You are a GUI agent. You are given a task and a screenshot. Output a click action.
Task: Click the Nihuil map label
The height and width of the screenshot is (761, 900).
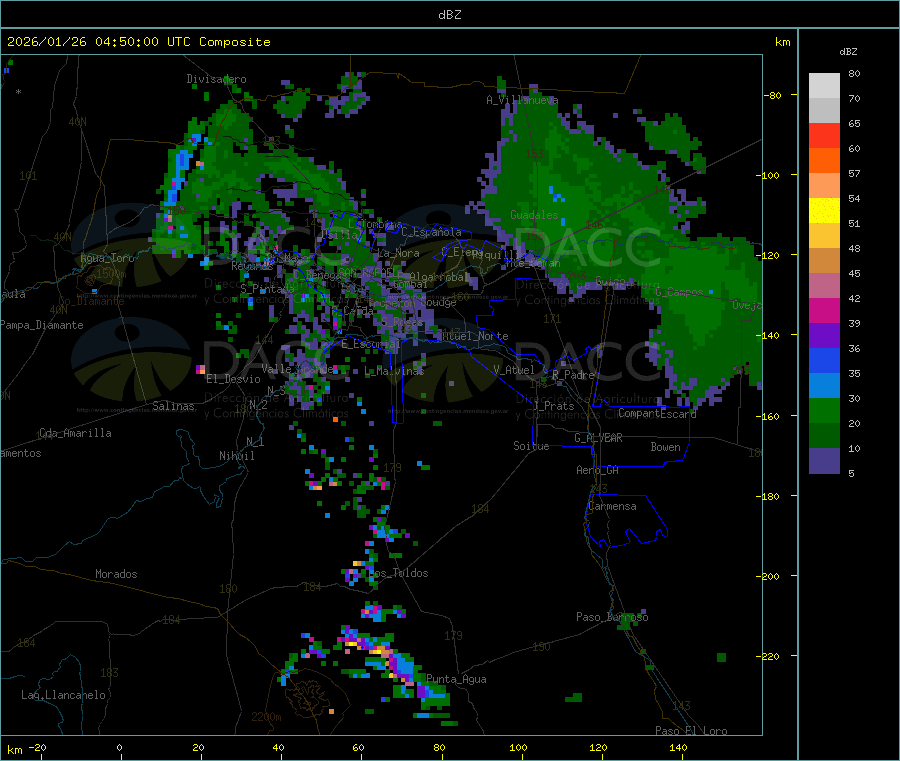(236, 456)
